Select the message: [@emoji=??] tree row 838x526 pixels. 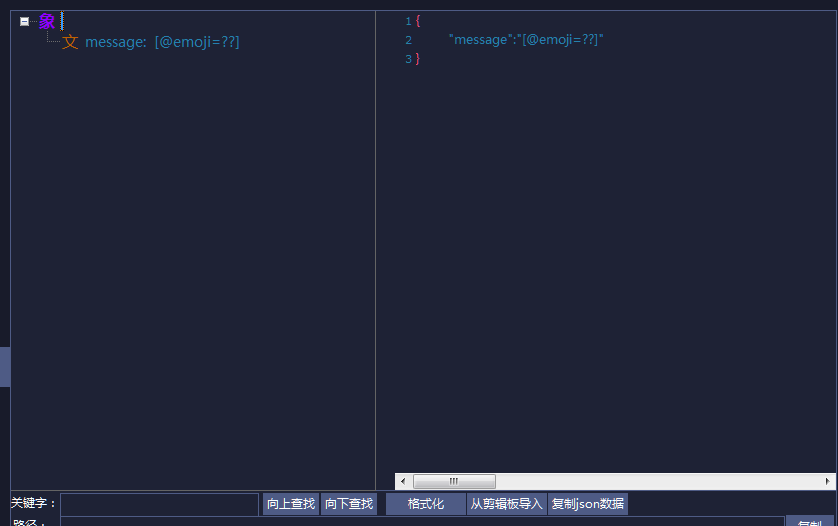162,42
